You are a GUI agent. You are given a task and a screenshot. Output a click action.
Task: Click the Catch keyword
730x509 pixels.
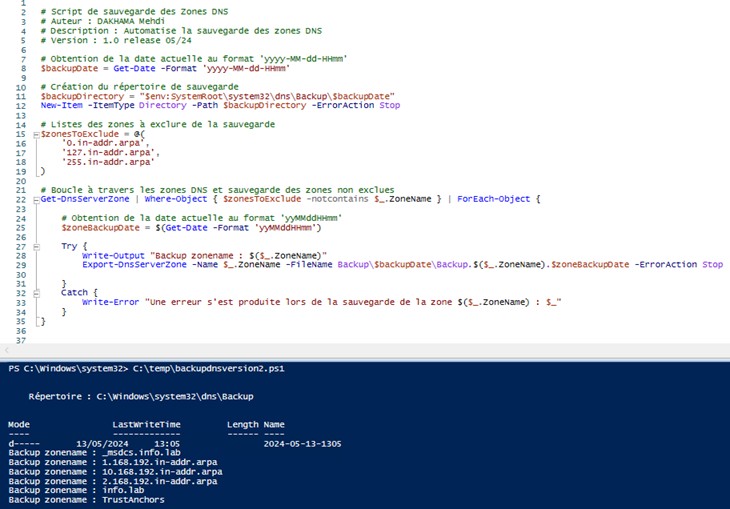tap(74, 292)
